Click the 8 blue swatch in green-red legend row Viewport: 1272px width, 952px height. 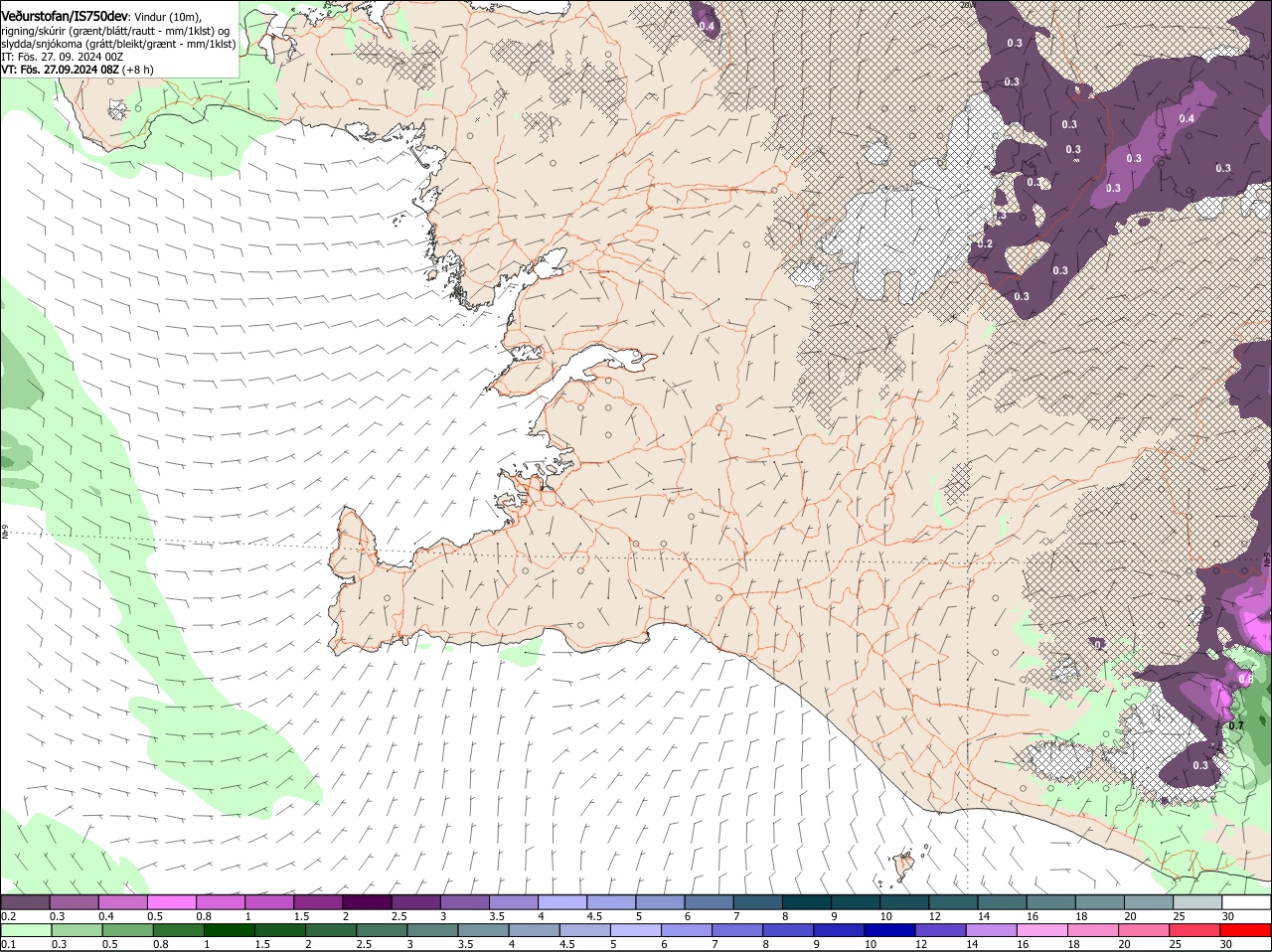789,930
